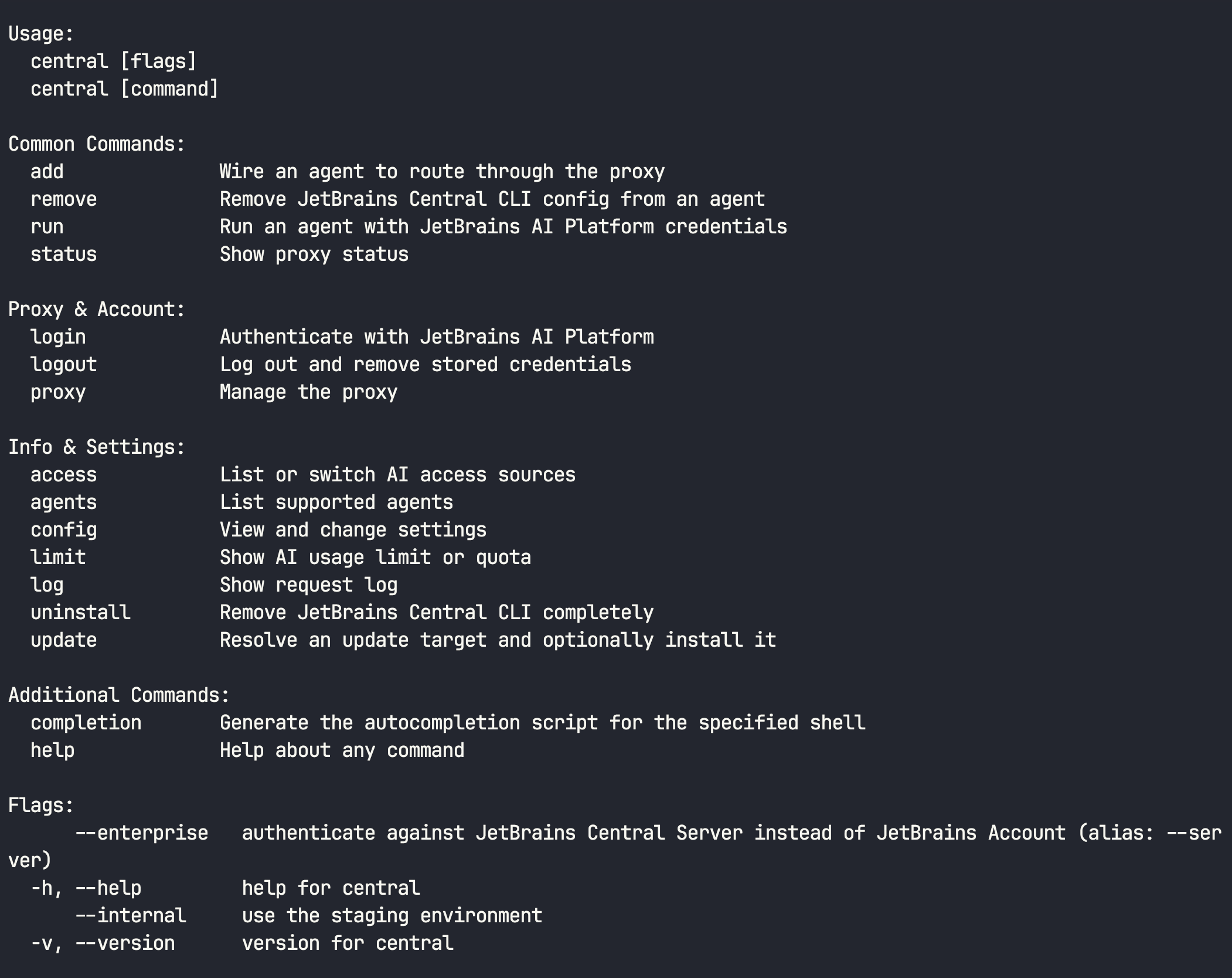Click the 'central [command]' usage line
This screenshot has height=978, width=1232.
tap(124, 89)
